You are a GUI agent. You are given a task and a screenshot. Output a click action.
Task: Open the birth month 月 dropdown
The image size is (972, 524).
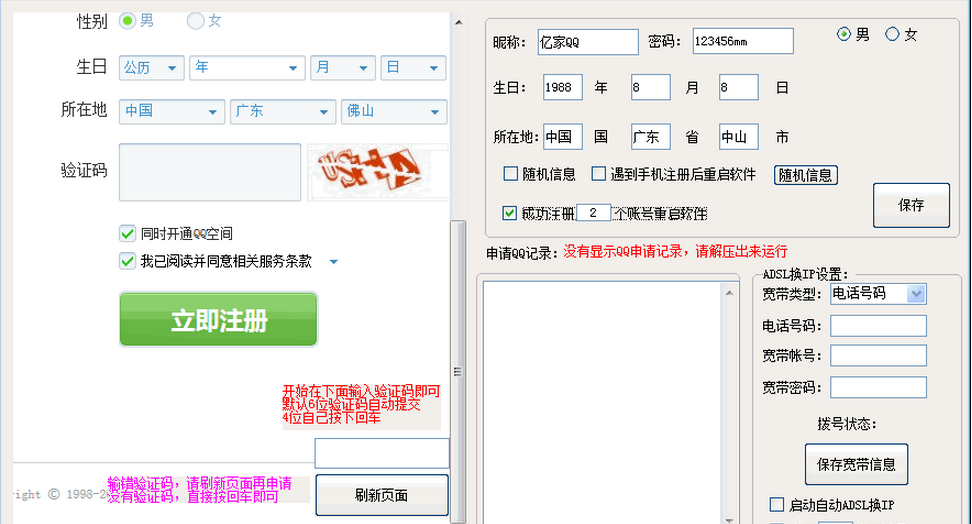point(343,68)
